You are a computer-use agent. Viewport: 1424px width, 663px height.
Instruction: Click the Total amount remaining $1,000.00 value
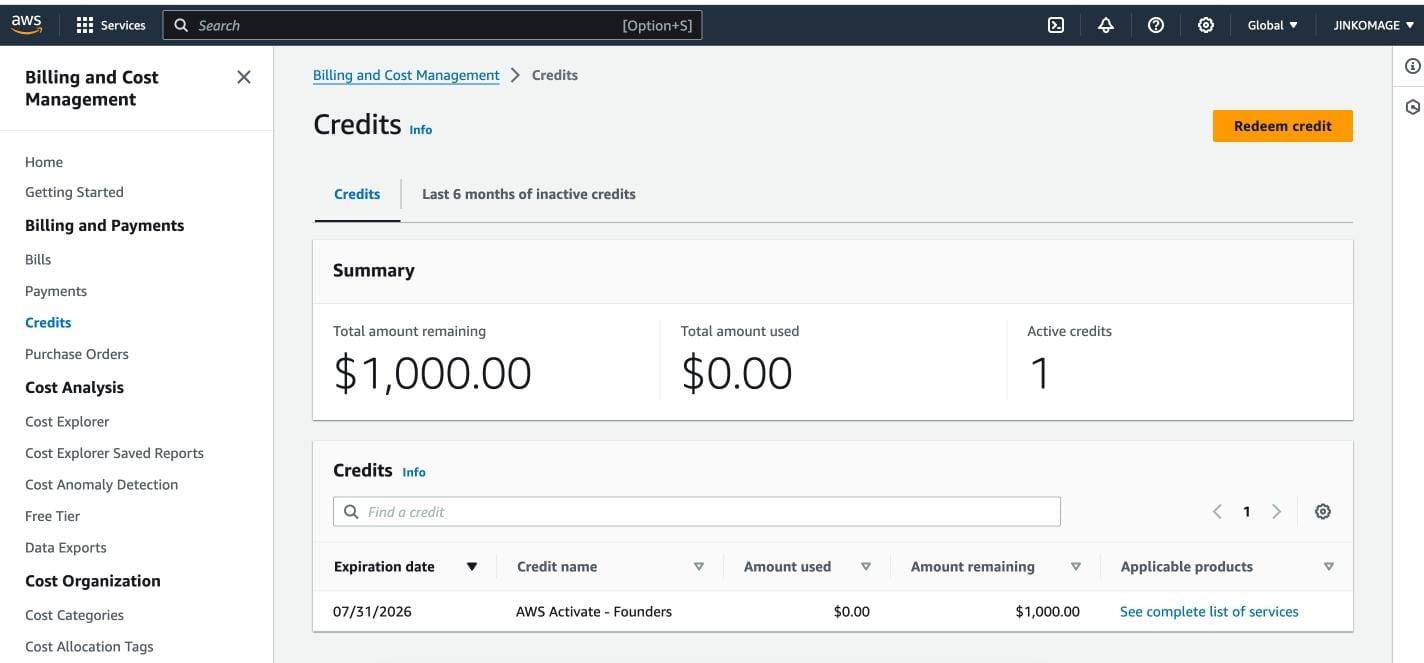[x=432, y=373]
